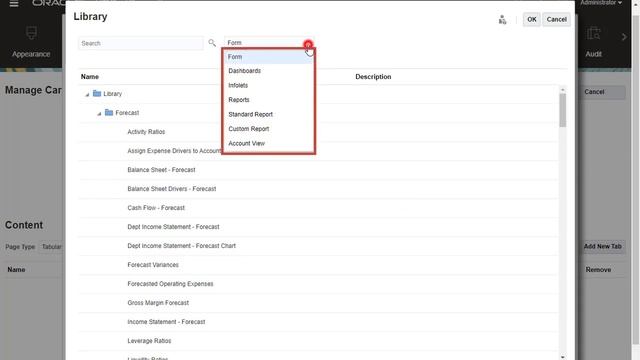The height and width of the screenshot is (360, 640).
Task: Open the hamburger navigator menu
Action: tap(14, 4)
